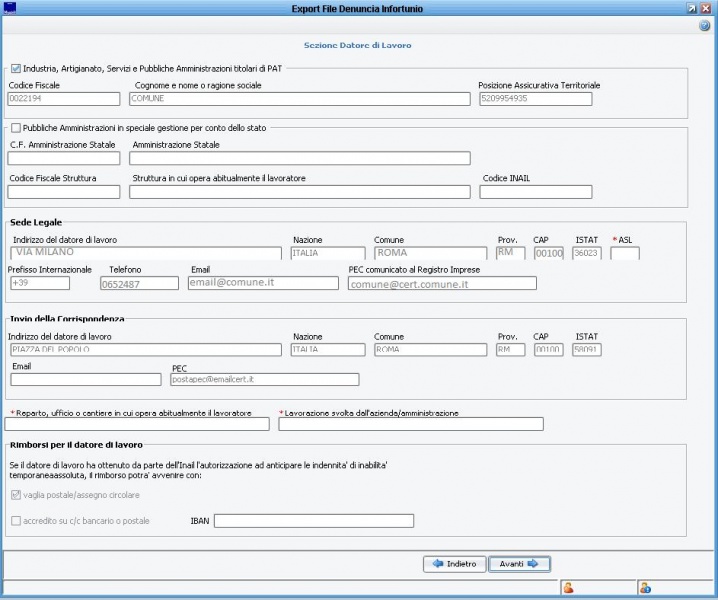718x600 pixels.
Task: Focus the required ASL field
Action: tap(625, 253)
